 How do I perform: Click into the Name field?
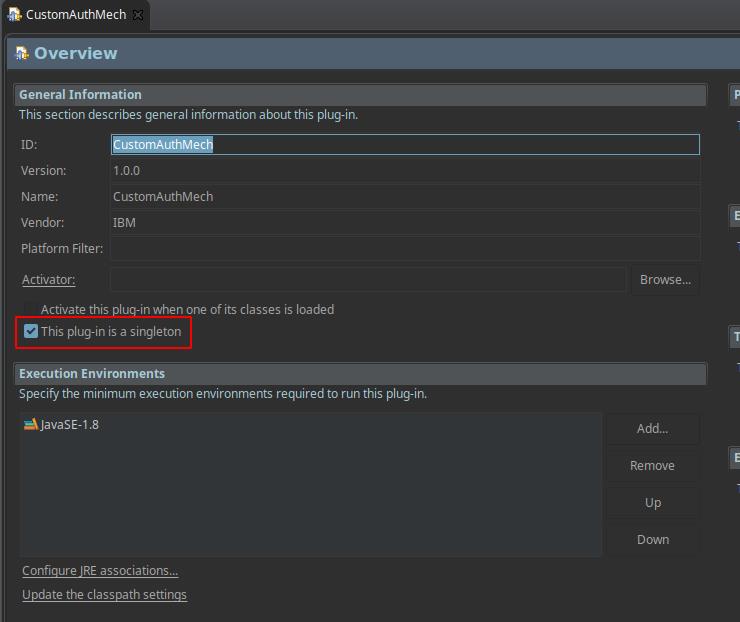405,196
